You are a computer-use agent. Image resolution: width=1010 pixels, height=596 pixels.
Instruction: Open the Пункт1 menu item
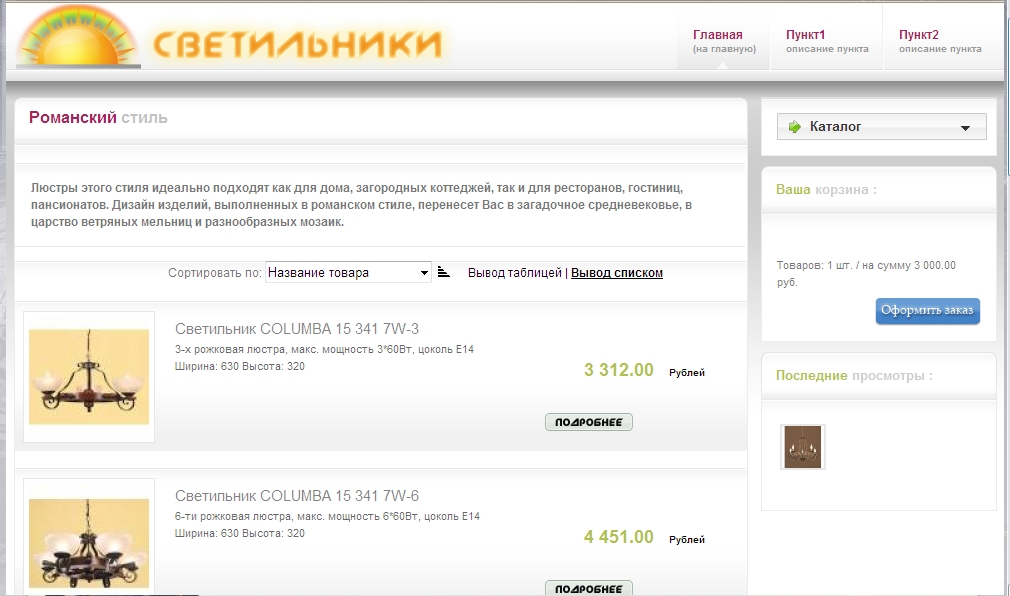pos(826,41)
